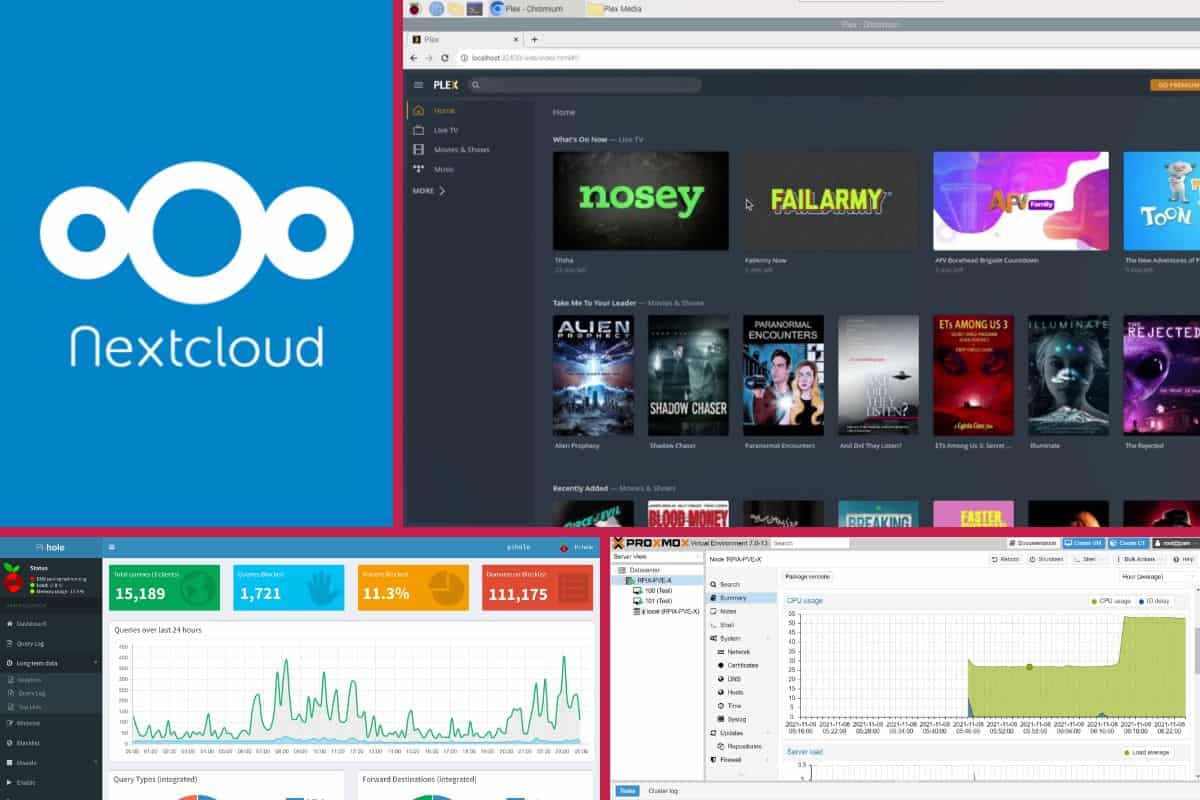Open Home in the Plex sidebar

pos(467,110)
